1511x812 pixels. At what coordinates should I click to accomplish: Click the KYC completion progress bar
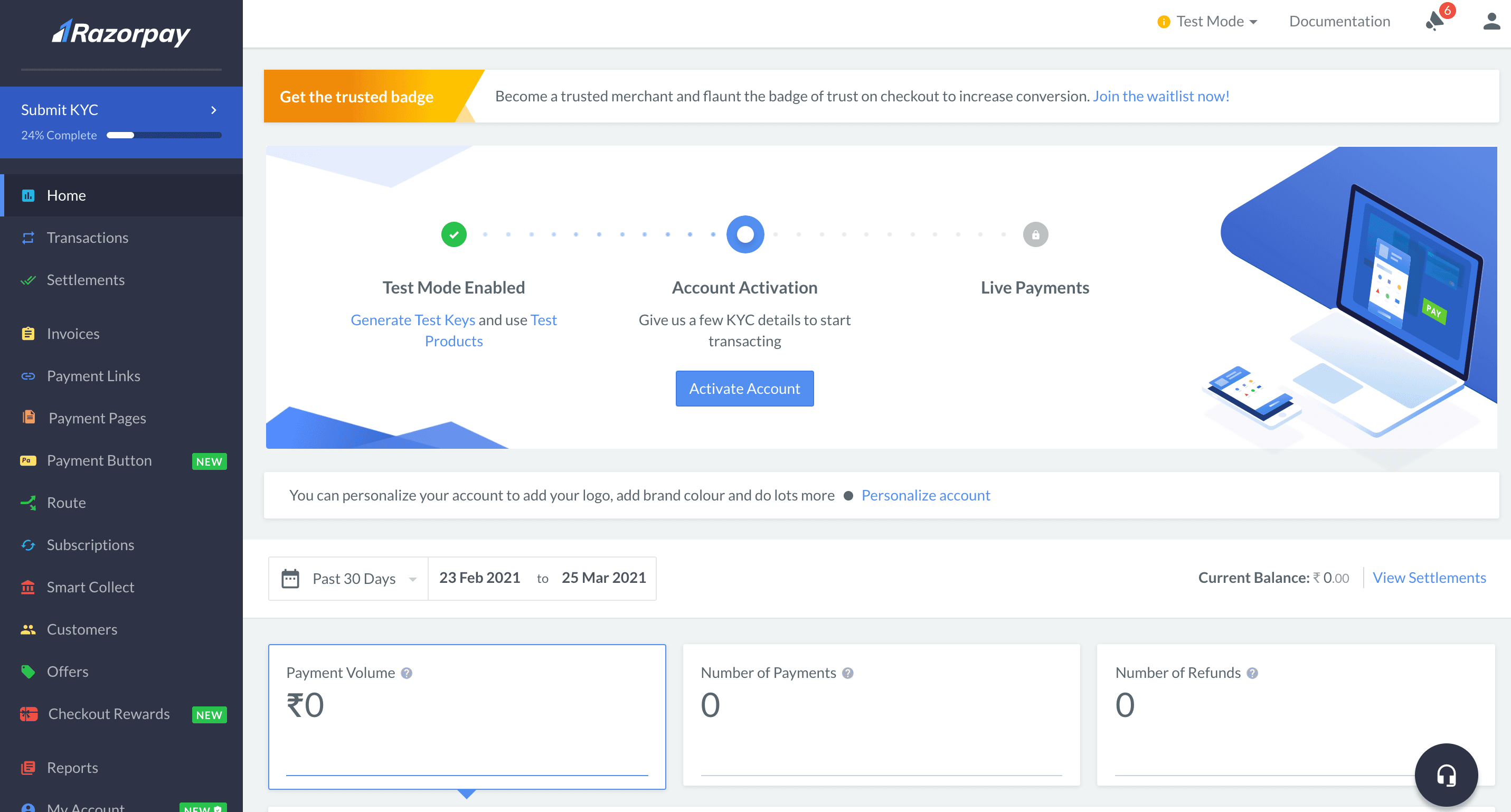click(x=164, y=136)
